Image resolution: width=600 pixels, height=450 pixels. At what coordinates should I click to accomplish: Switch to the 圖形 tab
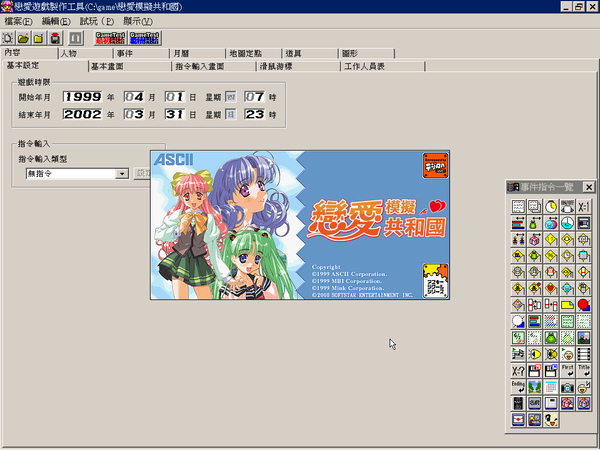[x=367, y=53]
